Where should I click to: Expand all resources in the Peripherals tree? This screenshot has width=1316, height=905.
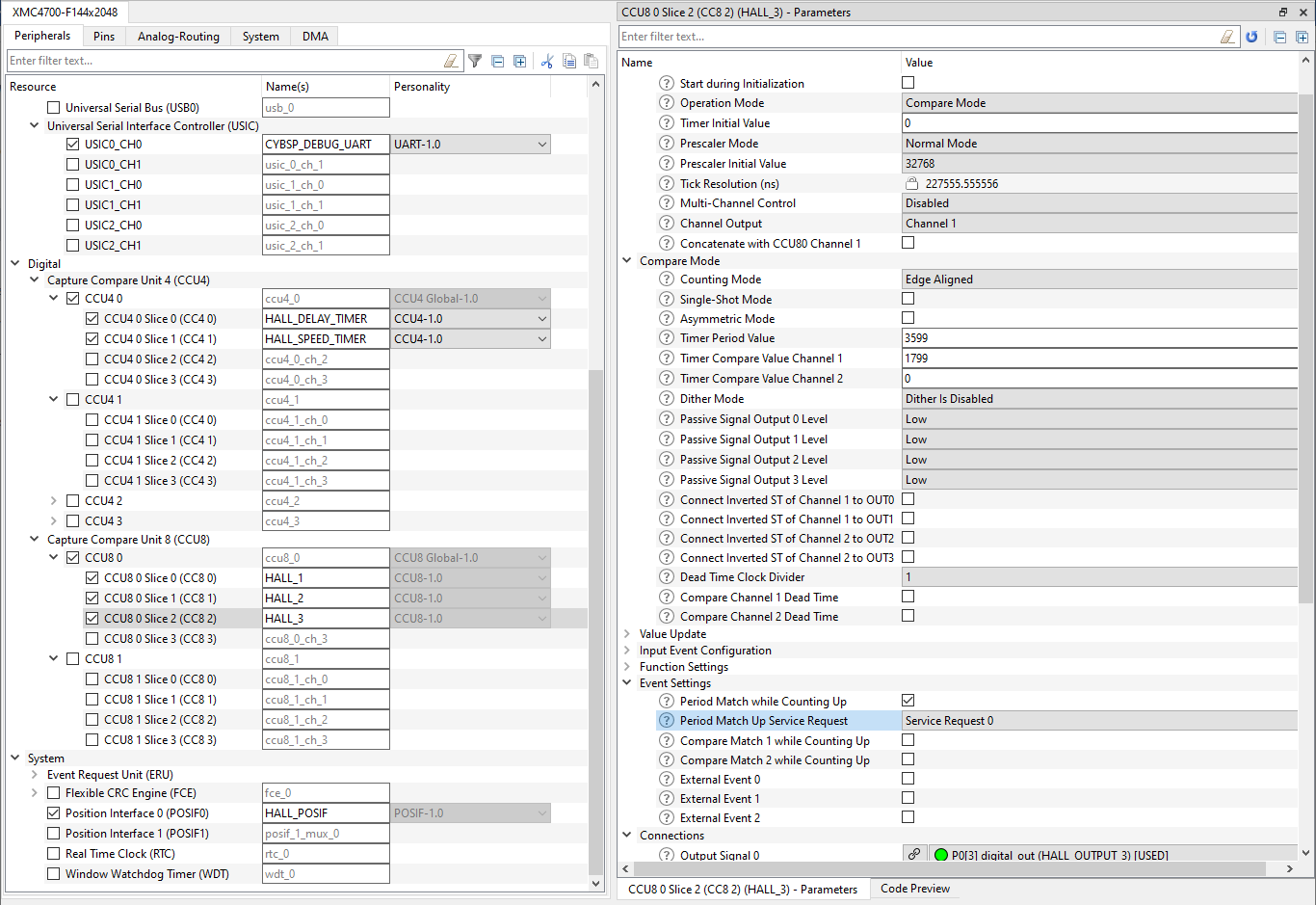[x=520, y=61]
